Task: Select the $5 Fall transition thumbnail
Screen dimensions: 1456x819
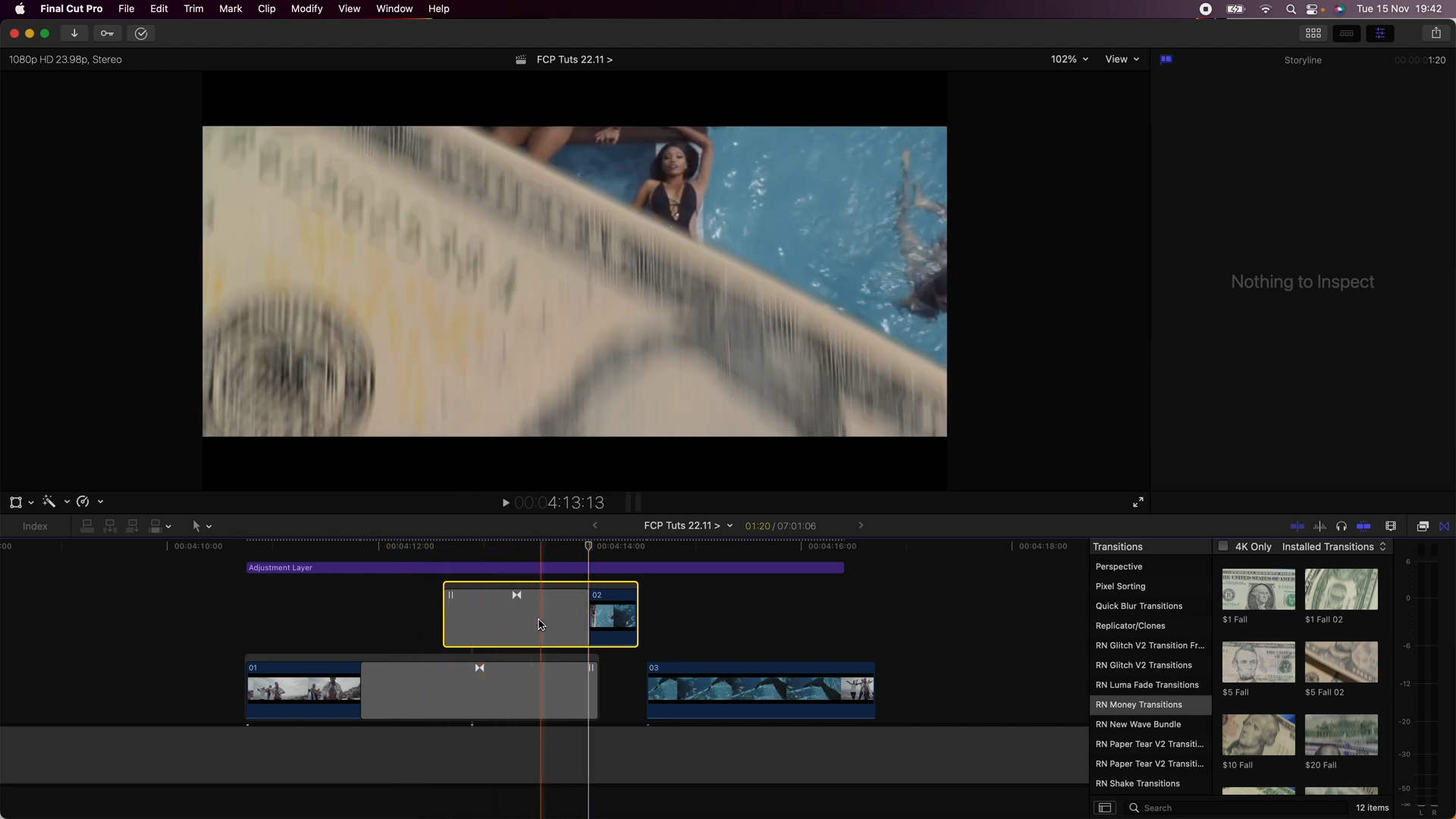Action: [1258, 662]
